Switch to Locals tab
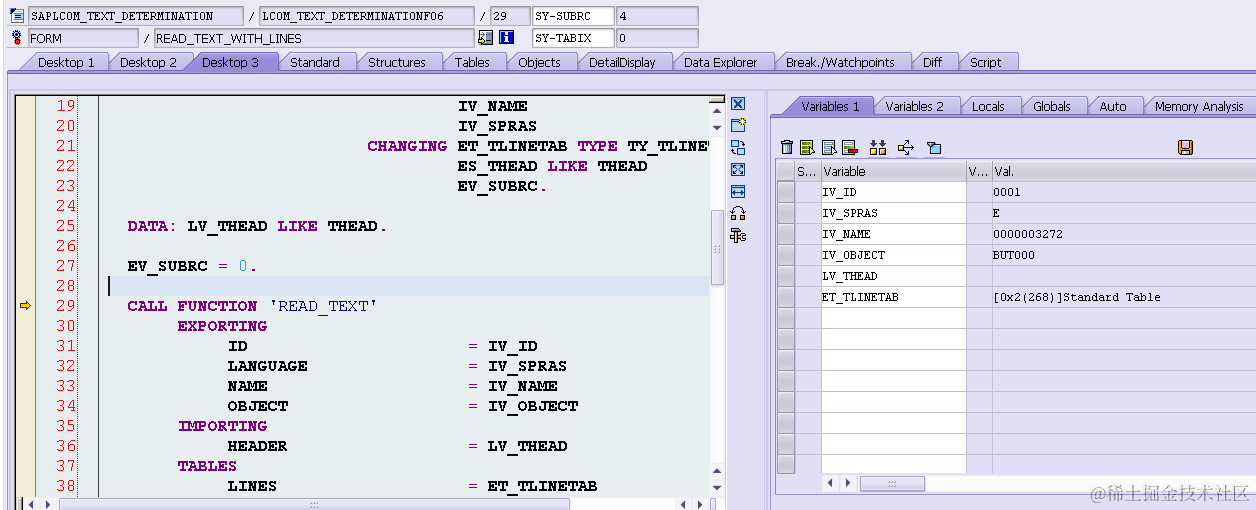 click(988, 106)
